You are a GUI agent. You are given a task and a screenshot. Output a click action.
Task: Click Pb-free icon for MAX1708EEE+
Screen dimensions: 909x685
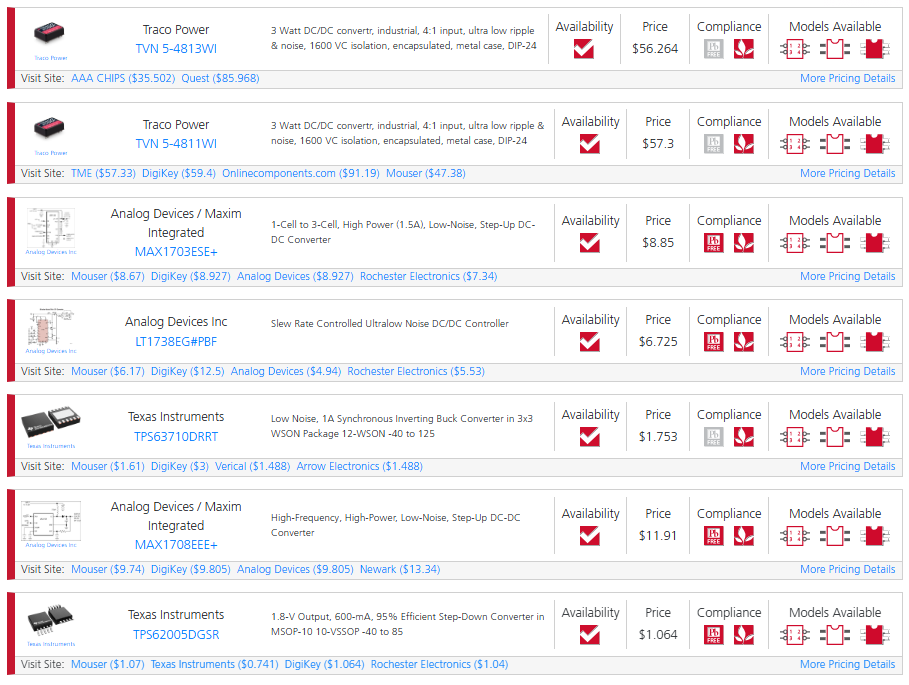tap(714, 536)
